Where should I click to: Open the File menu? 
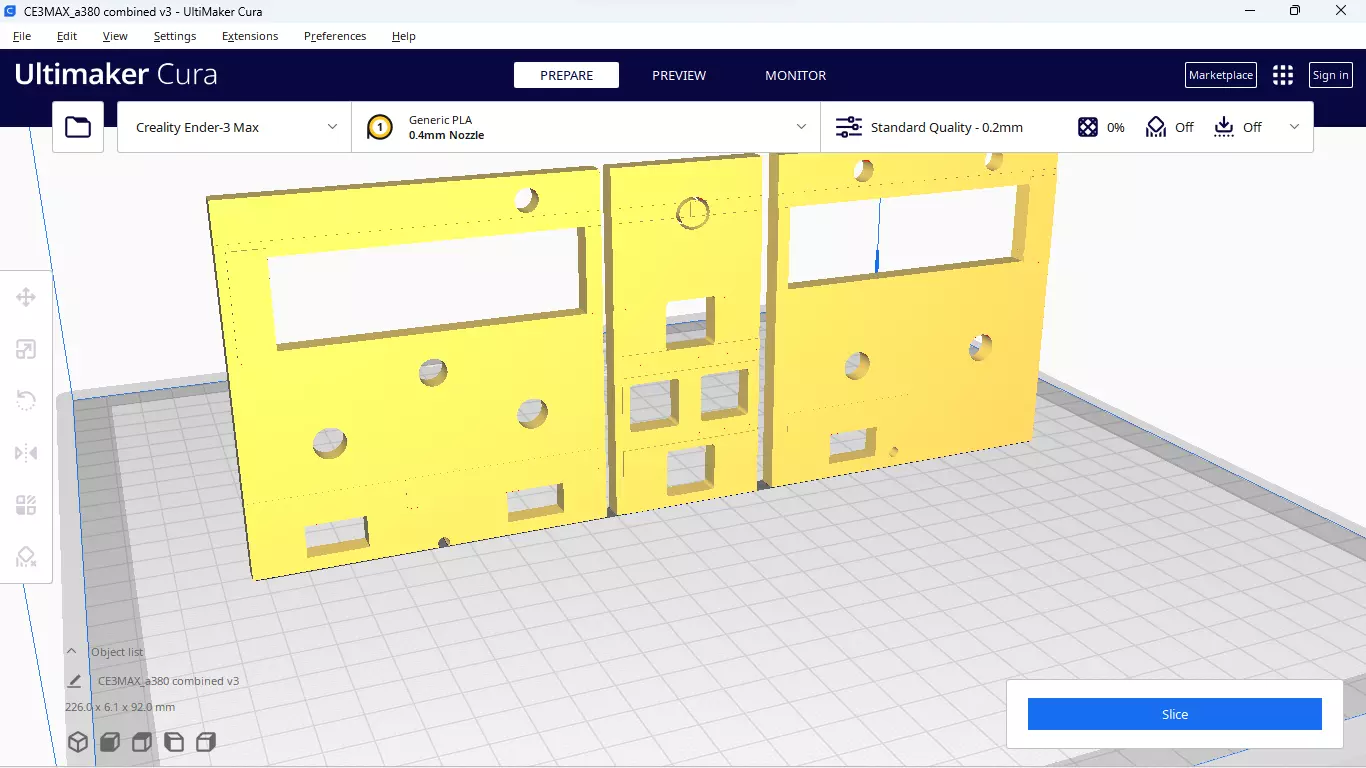click(22, 36)
